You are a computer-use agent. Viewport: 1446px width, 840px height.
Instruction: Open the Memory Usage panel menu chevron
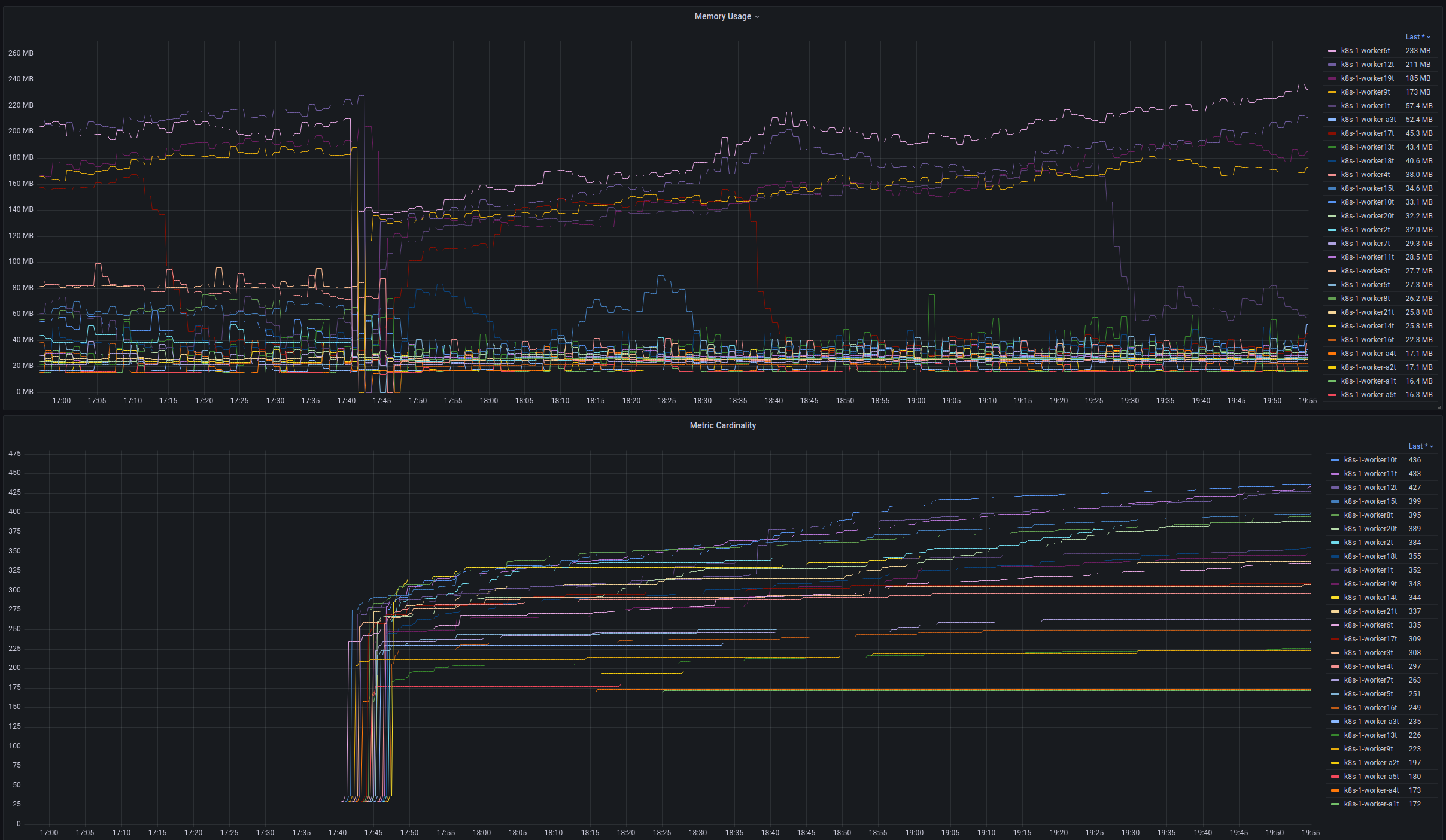(757, 16)
